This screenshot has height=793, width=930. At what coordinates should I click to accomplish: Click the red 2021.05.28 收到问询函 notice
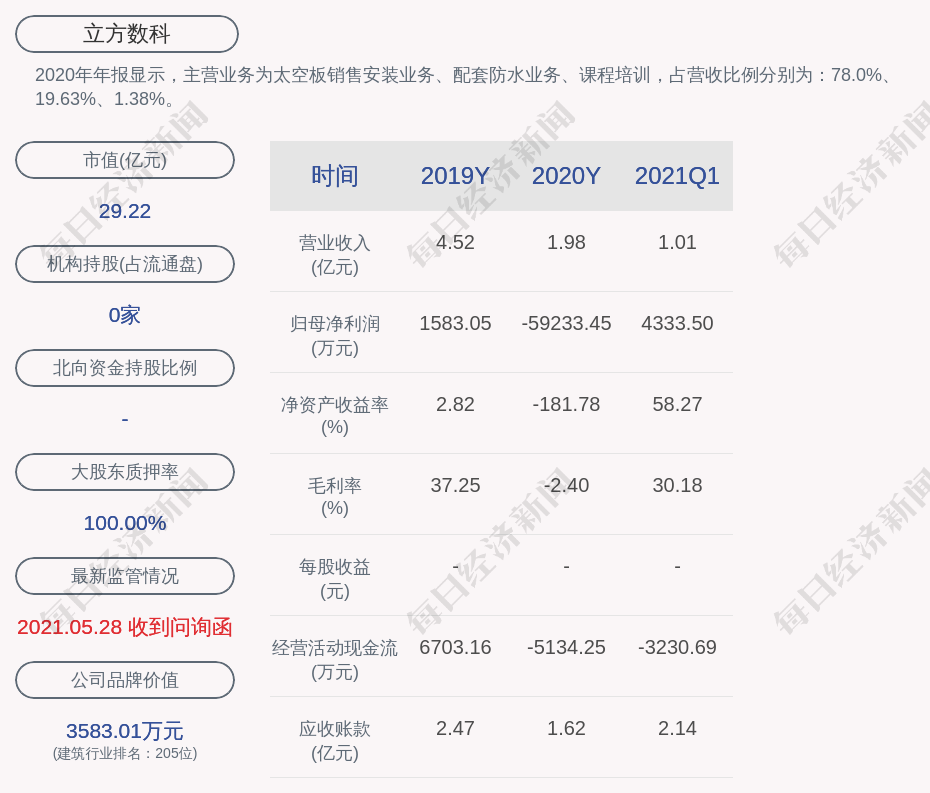125,627
